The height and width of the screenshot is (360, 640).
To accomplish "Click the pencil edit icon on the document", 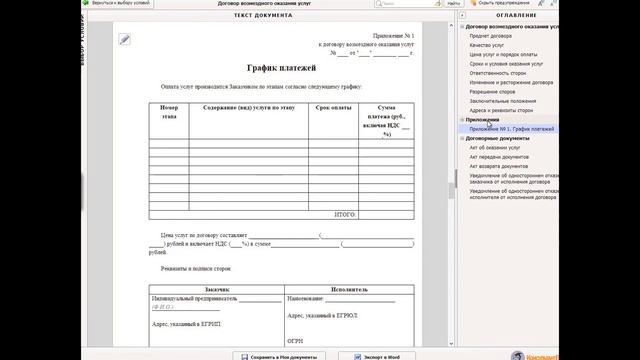I will pos(124,39).
